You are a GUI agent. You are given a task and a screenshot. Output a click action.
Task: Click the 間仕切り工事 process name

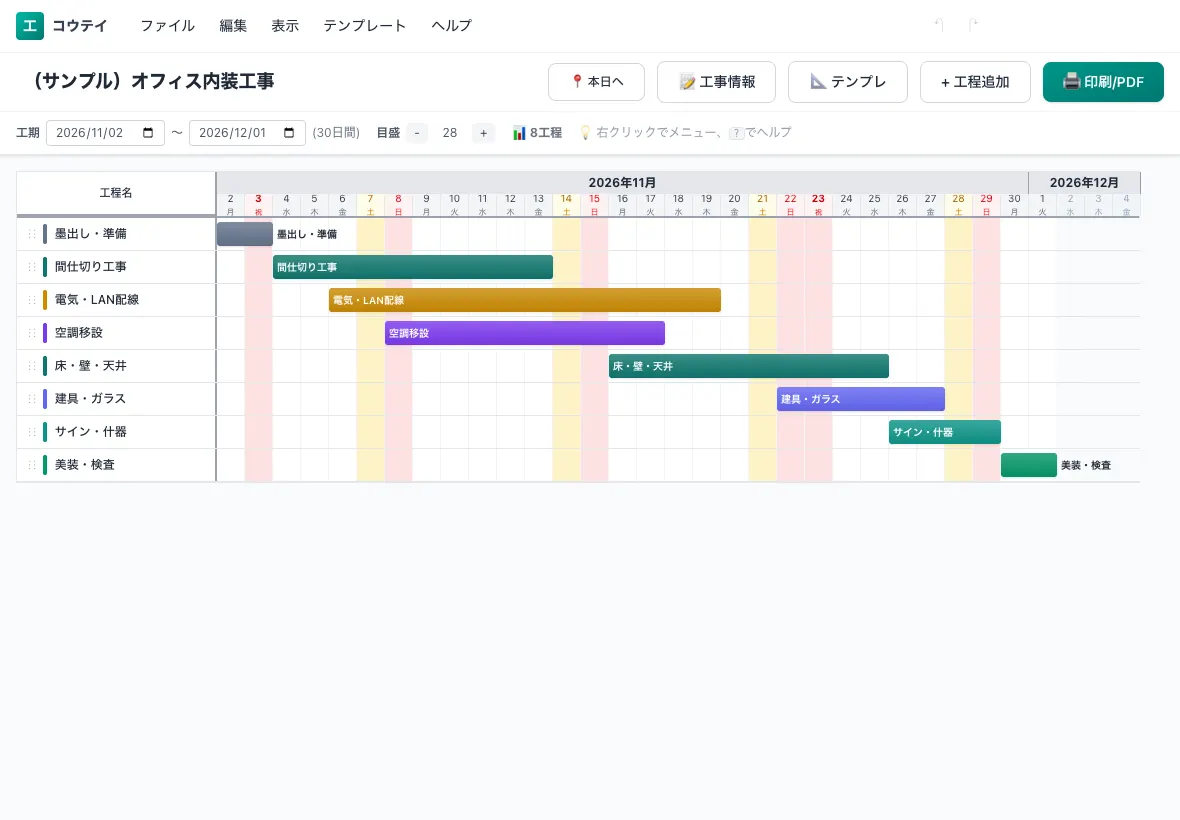90,267
